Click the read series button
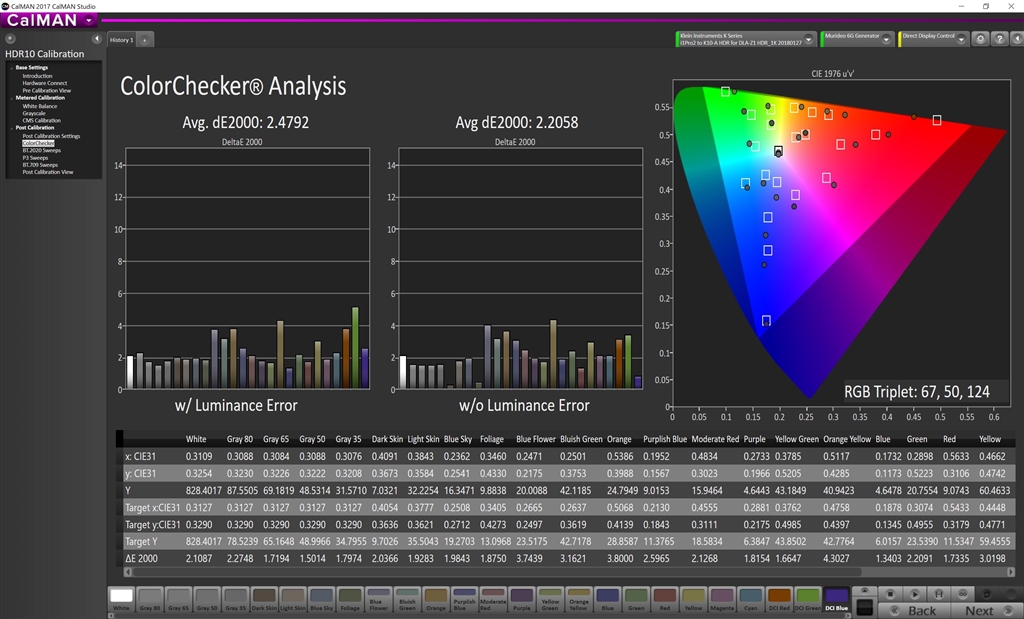The height and width of the screenshot is (619, 1024). tap(938, 594)
